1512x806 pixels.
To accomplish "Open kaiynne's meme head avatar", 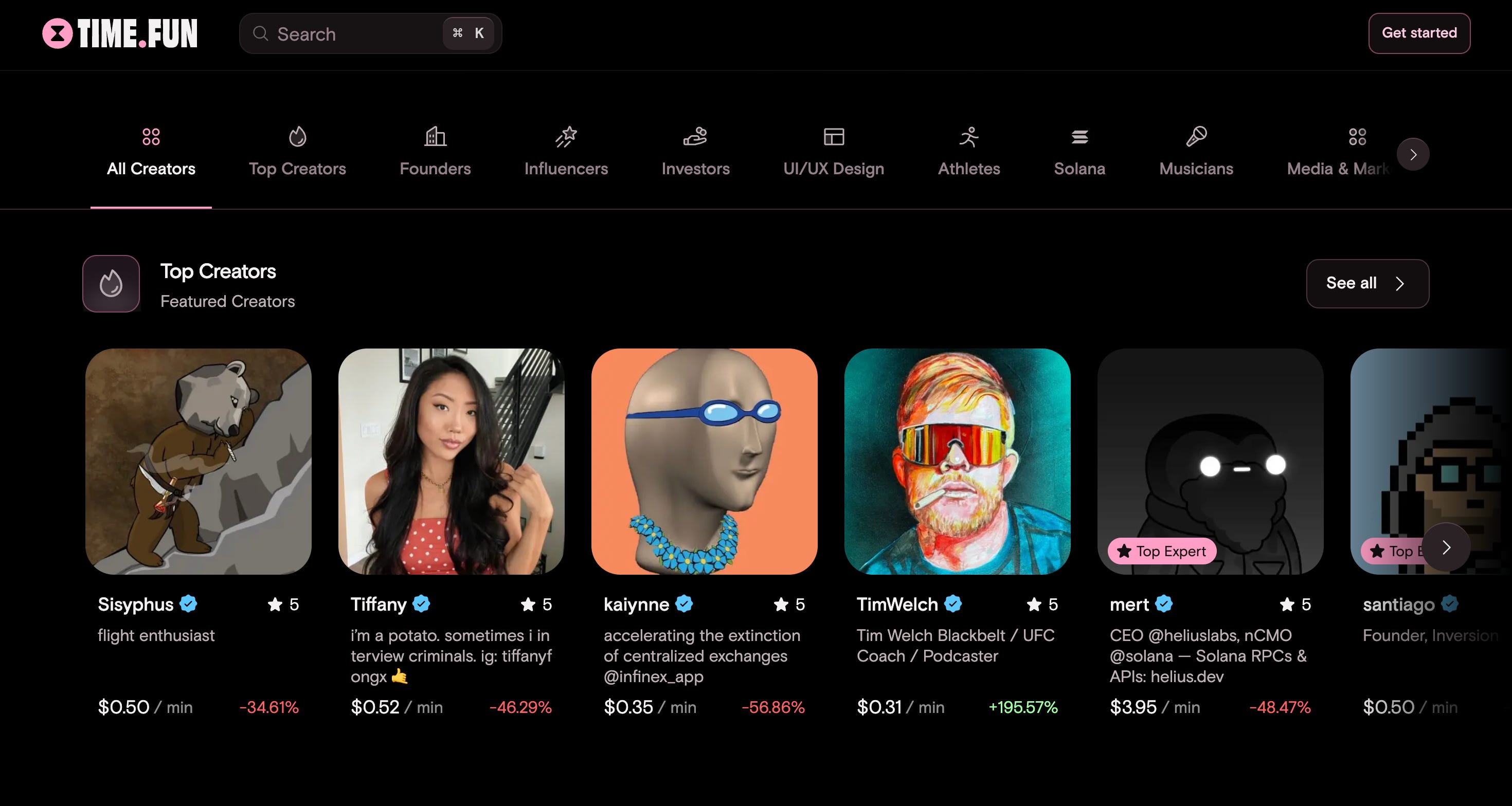I will tap(704, 461).
